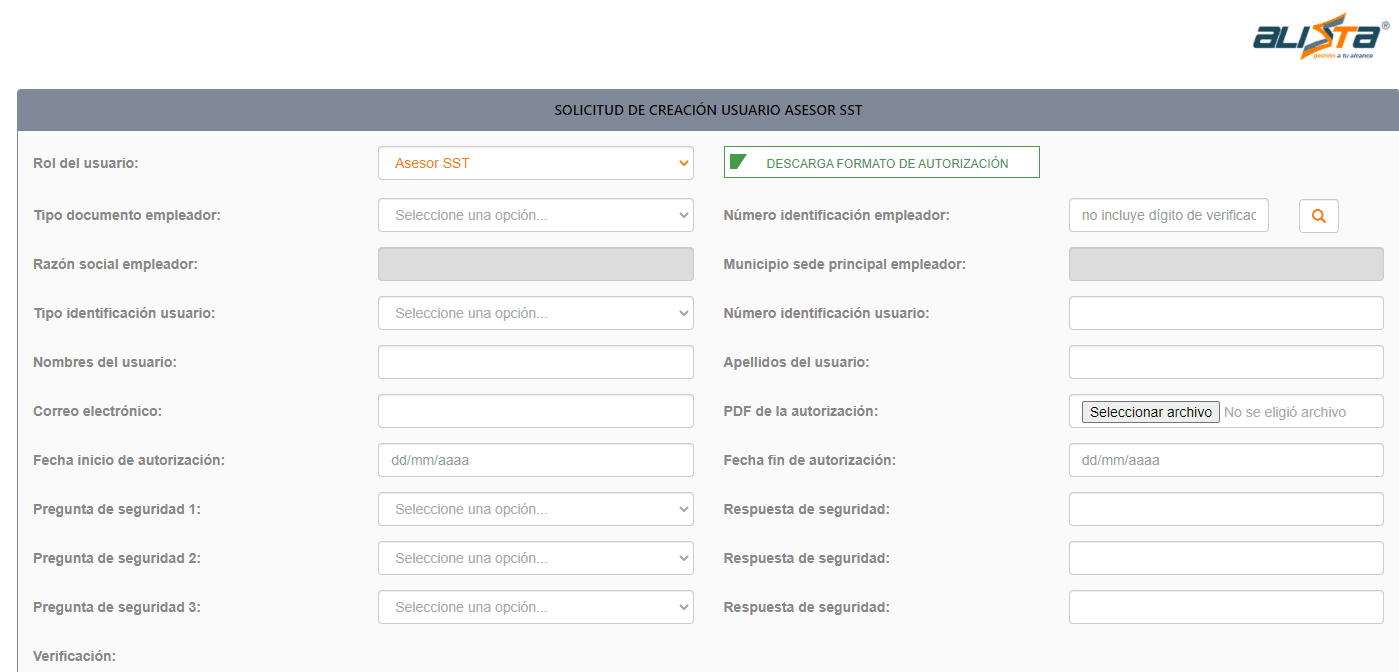This screenshot has height=672, width=1399.
Task: Click the 'Pregunta de seguridad 2:' label
Action: [117, 558]
